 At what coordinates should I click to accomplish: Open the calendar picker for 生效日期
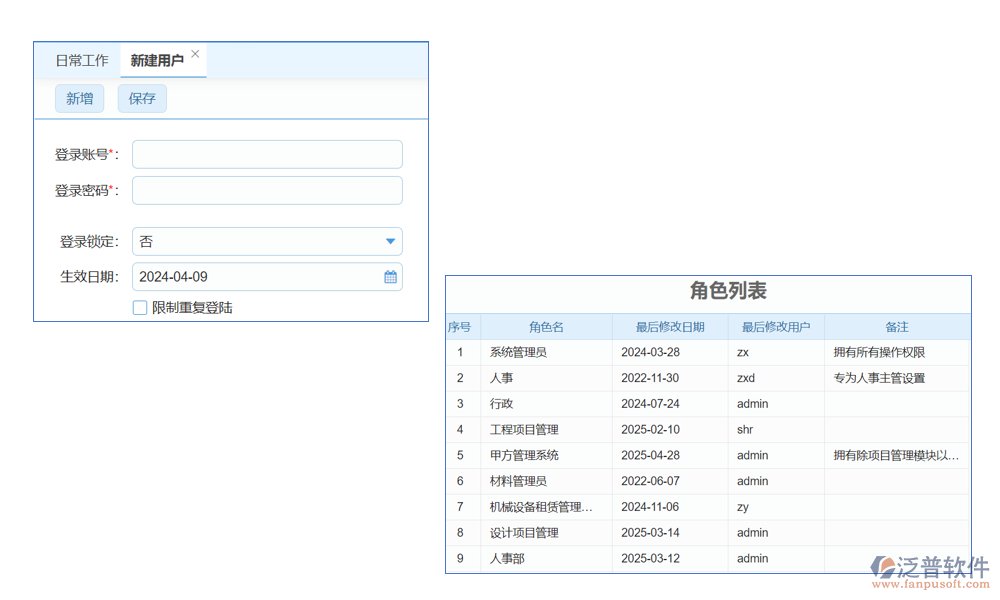(390, 277)
